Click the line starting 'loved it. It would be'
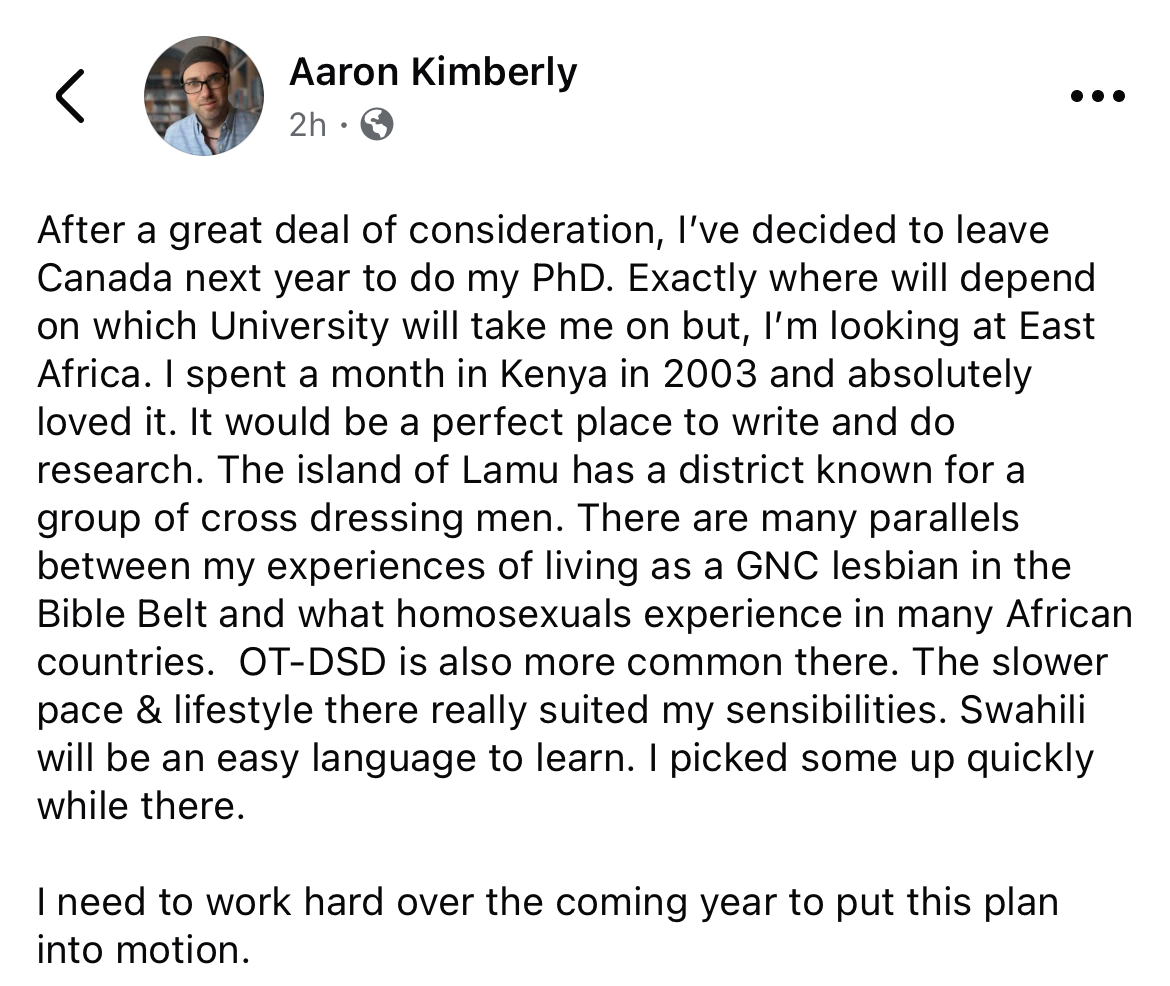This screenshot has width=1170, height=986. click(496, 422)
